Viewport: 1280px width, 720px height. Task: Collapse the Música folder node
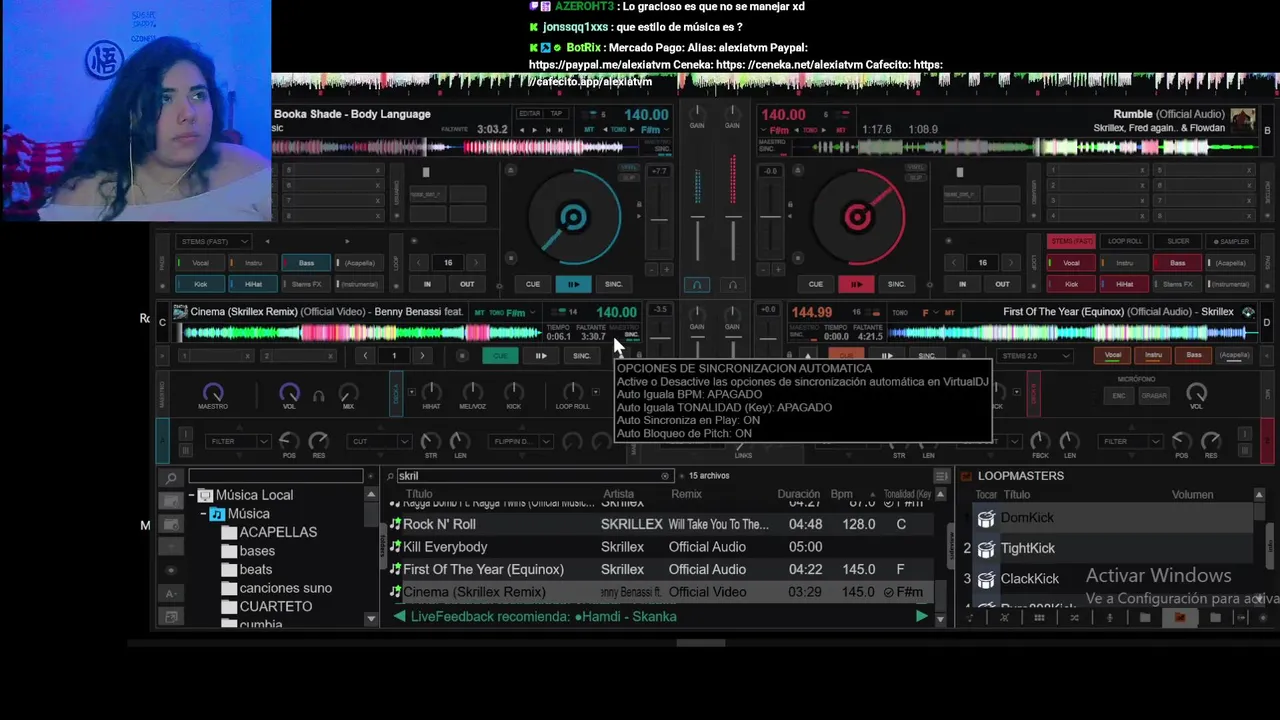[203, 514]
